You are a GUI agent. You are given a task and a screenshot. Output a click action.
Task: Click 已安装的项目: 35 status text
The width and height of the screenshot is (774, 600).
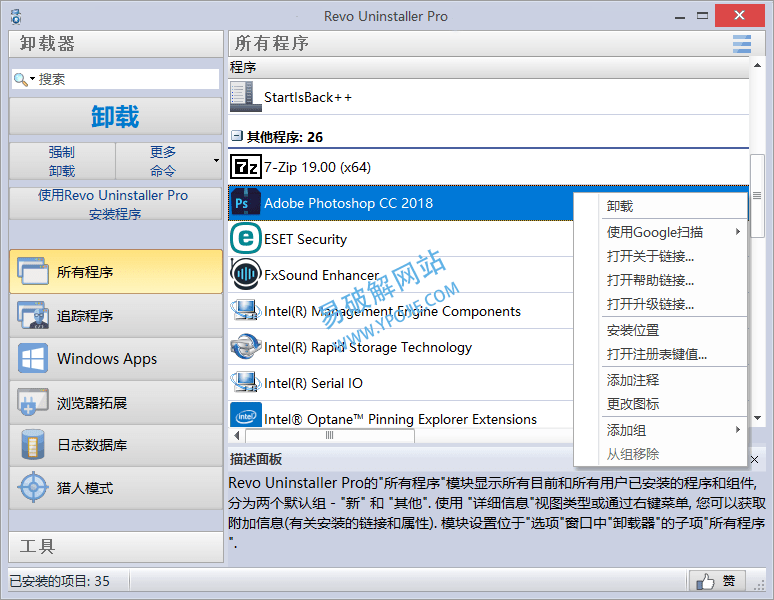tap(60, 581)
